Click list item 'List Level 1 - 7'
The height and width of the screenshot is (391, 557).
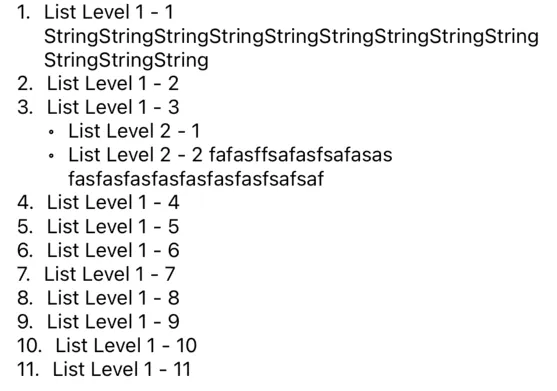click(x=110, y=274)
